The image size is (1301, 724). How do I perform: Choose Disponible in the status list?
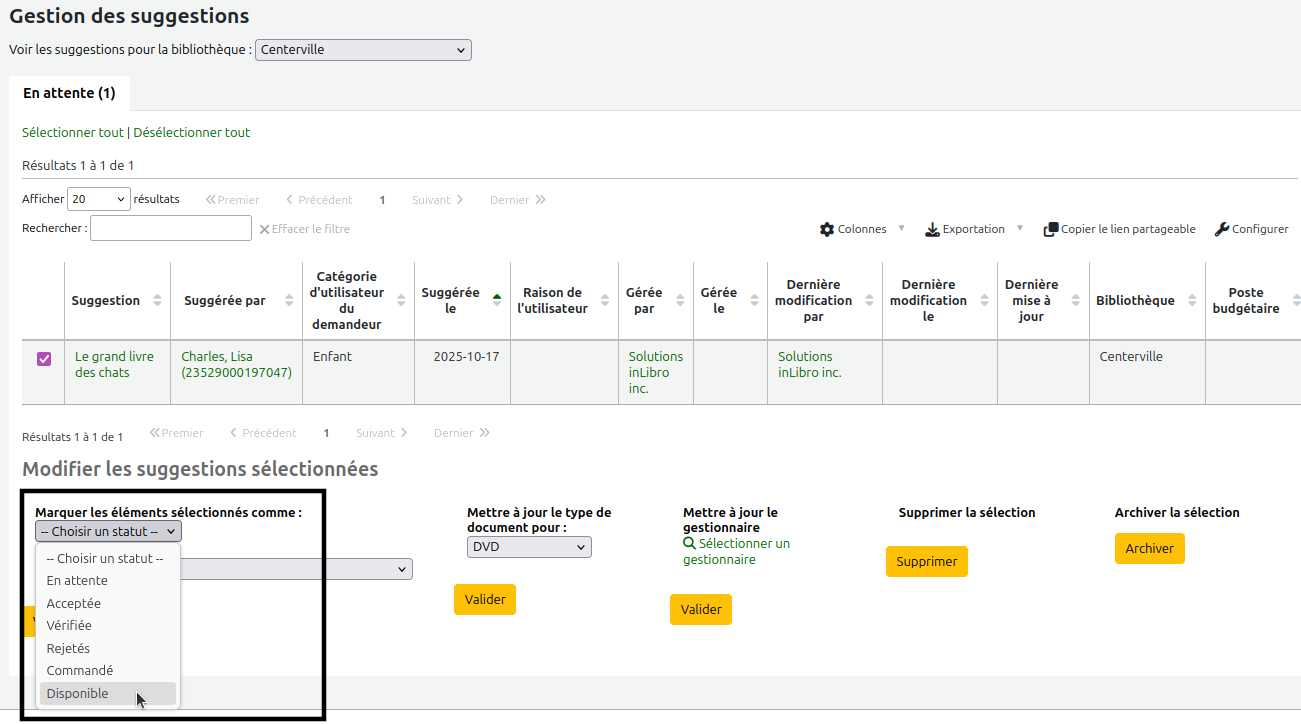point(78,694)
